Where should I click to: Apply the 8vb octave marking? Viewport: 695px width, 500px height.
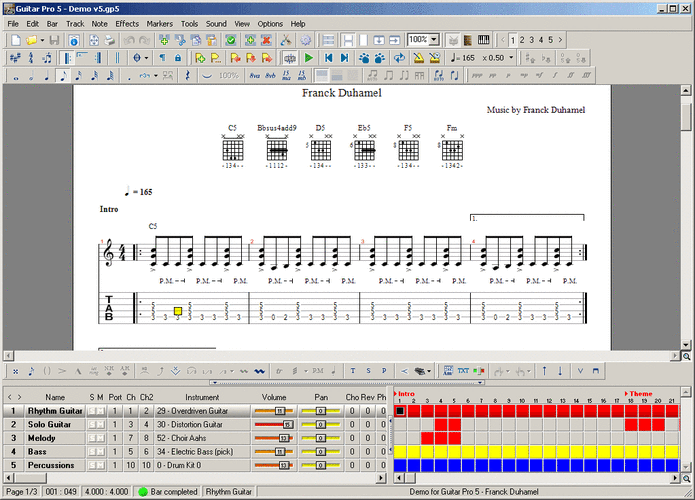click(270, 76)
